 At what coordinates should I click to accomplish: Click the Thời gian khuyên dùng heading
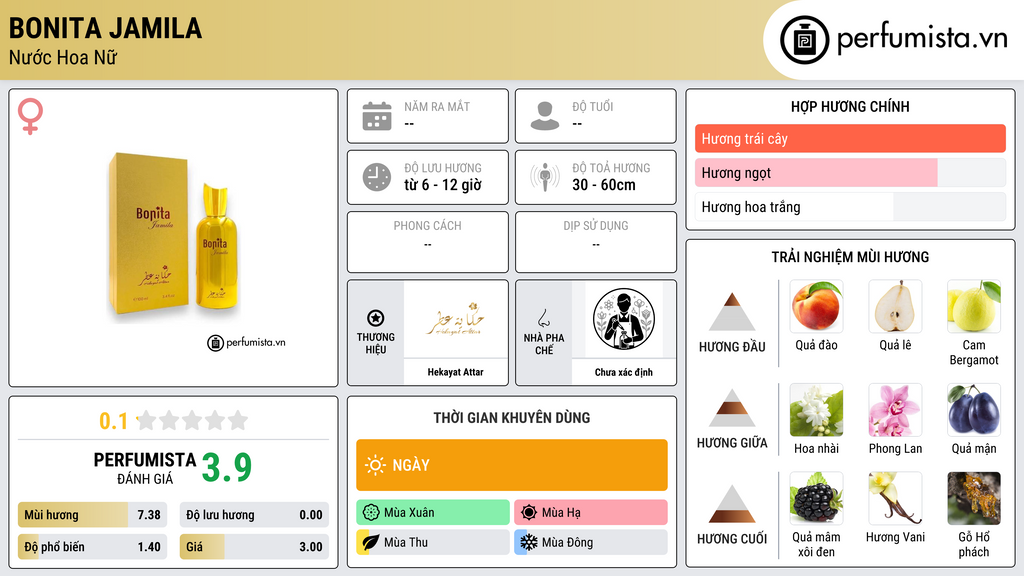coord(511,417)
